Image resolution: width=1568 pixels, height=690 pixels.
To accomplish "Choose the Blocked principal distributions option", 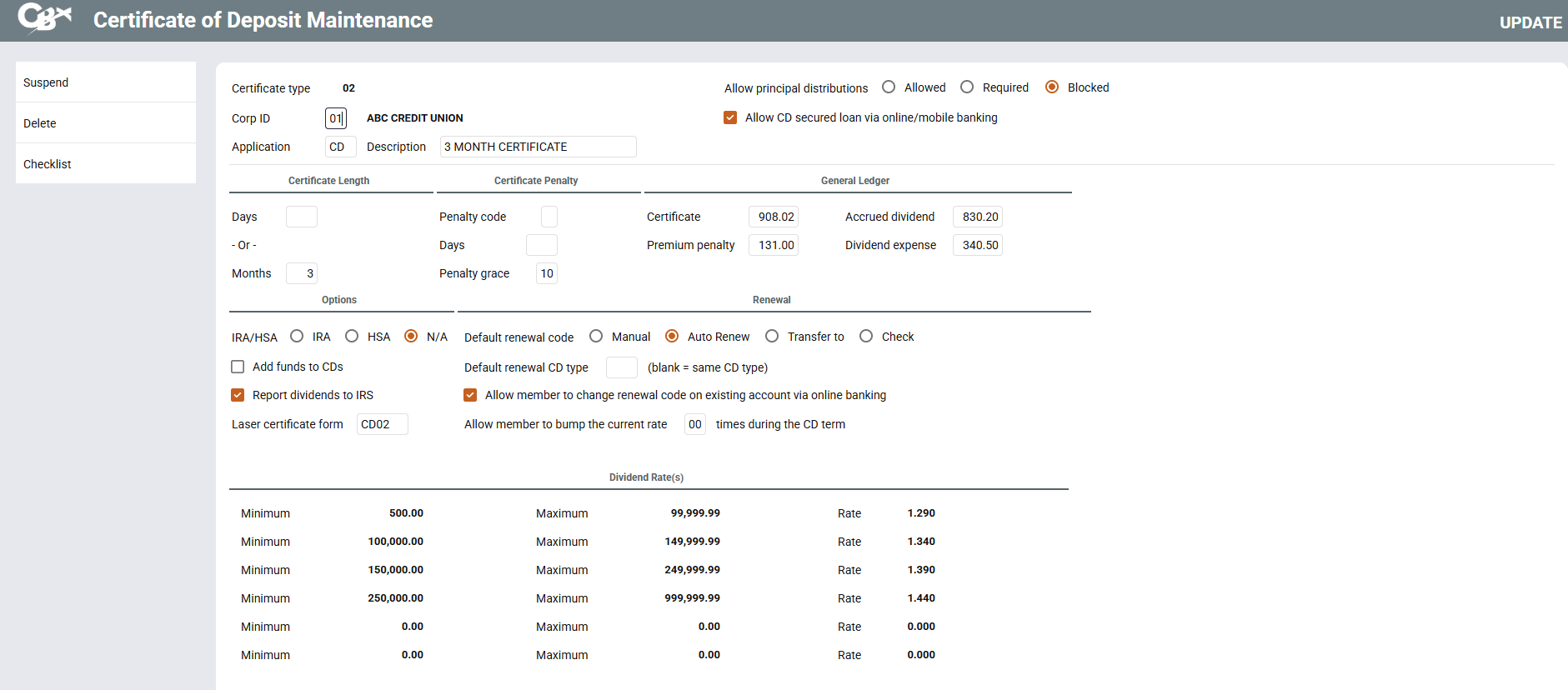I will [x=1052, y=87].
